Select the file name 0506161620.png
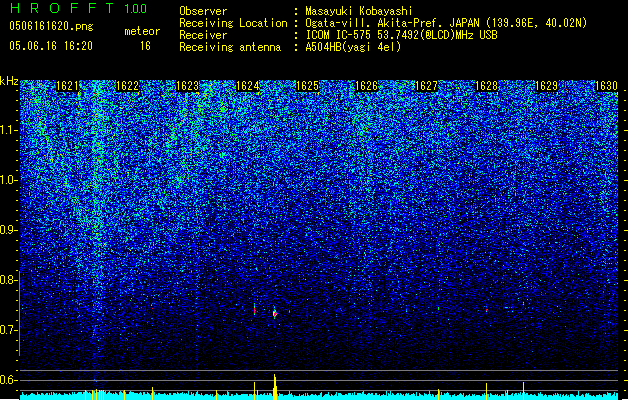 (x=51, y=26)
